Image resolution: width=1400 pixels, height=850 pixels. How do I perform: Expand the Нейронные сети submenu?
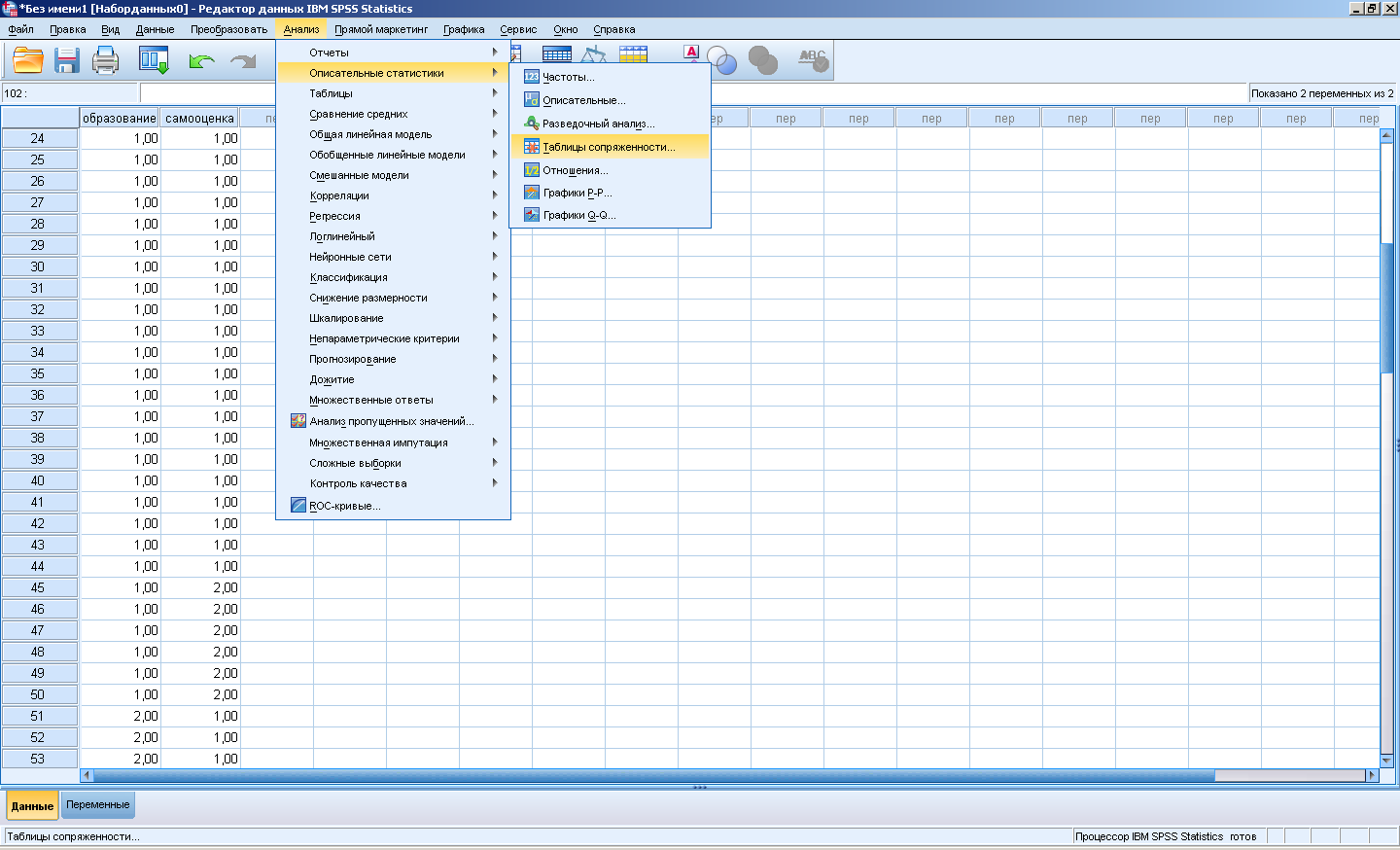(393, 257)
